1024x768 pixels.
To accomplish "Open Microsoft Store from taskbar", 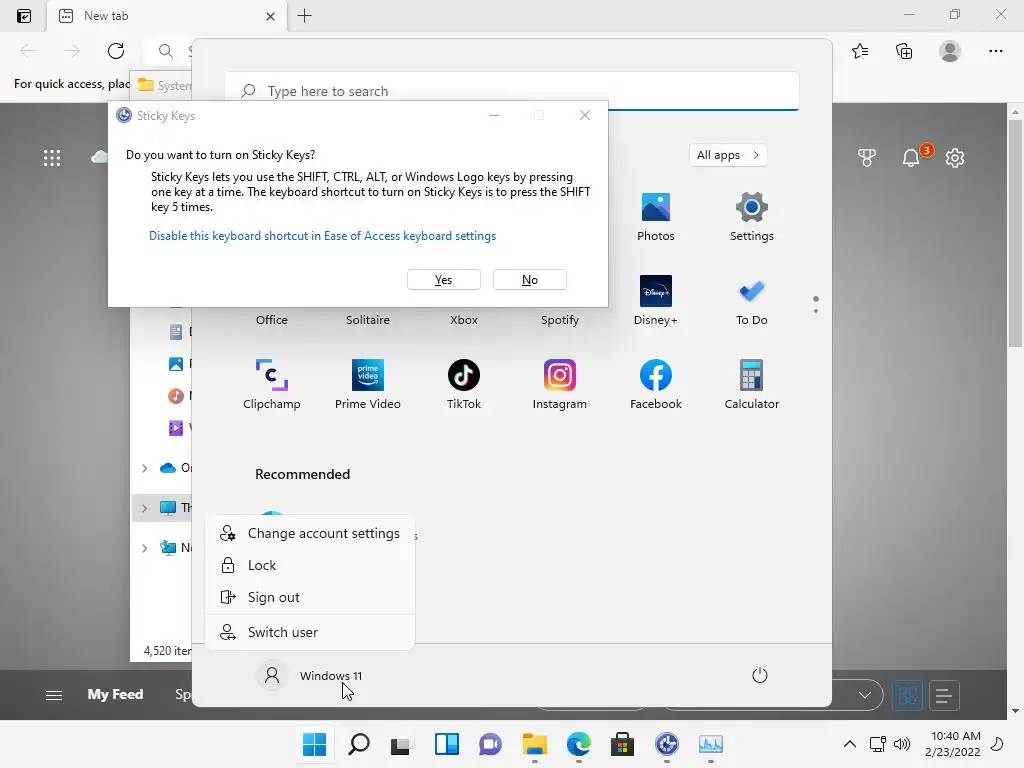I will (622, 744).
